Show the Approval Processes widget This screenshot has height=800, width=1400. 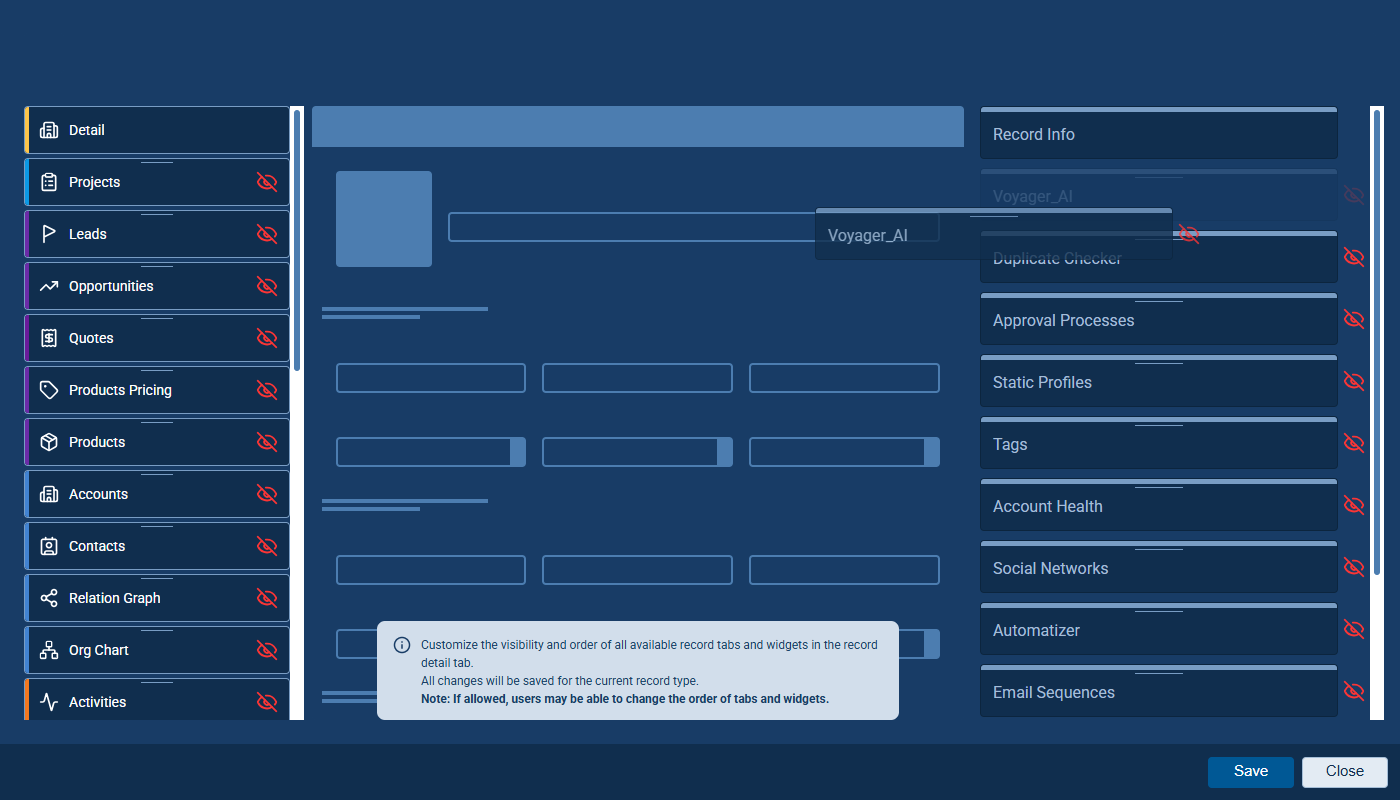[1353, 320]
